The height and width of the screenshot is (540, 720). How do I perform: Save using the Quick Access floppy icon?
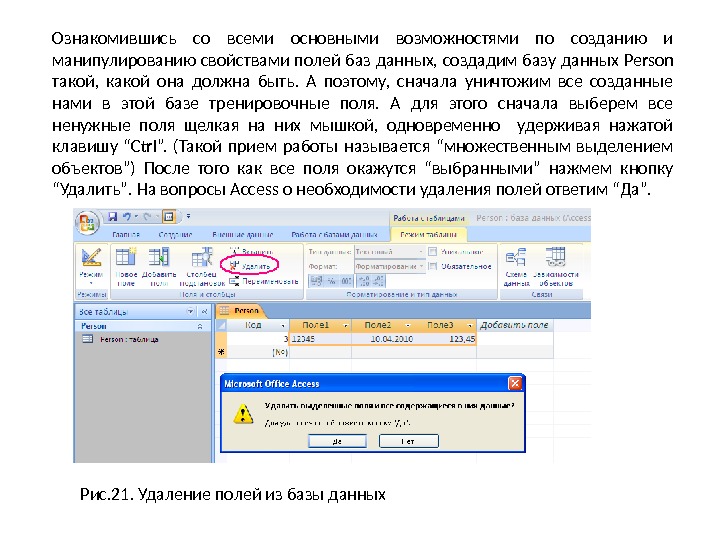coord(112,217)
